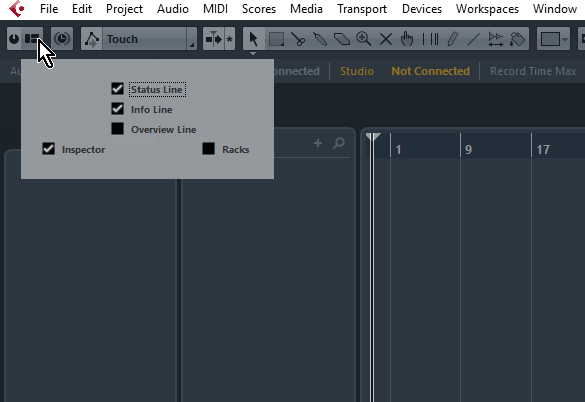
Task: Open the Devices menu
Action: [x=422, y=9]
